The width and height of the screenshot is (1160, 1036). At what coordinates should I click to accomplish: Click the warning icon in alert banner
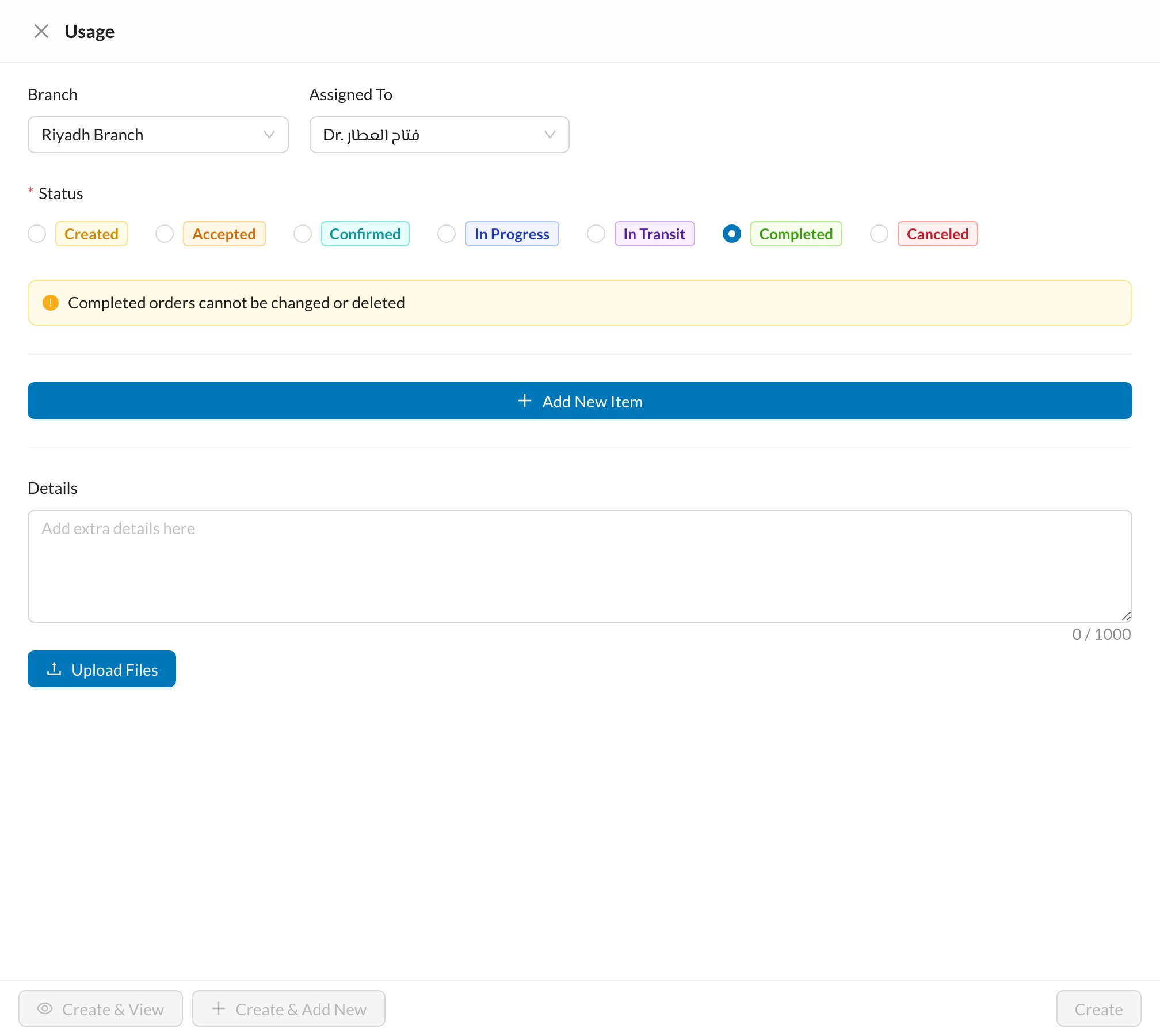pos(51,303)
